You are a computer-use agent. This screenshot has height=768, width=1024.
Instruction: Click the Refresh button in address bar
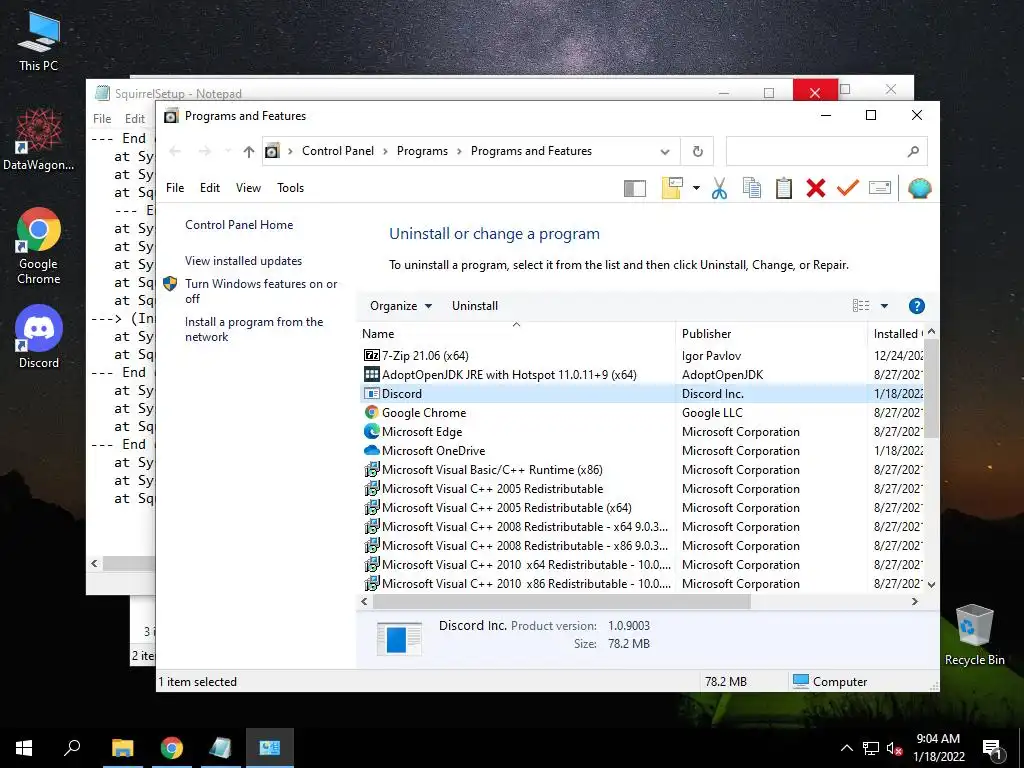click(x=697, y=152)
